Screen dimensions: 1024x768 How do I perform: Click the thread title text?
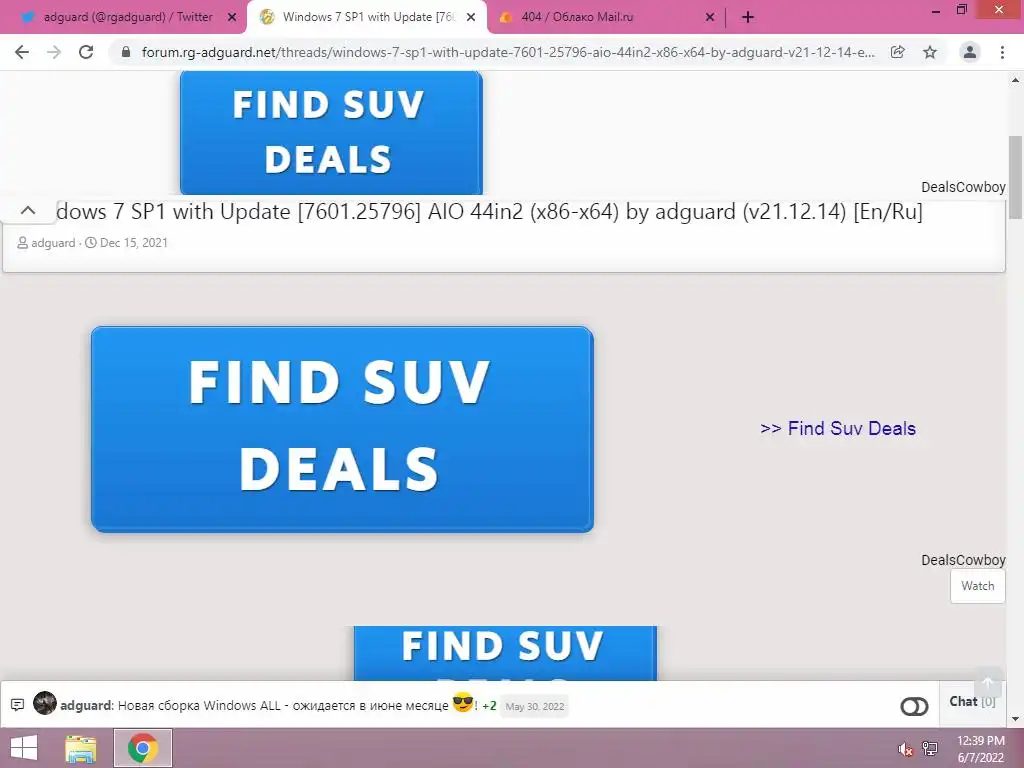point(489,212)
